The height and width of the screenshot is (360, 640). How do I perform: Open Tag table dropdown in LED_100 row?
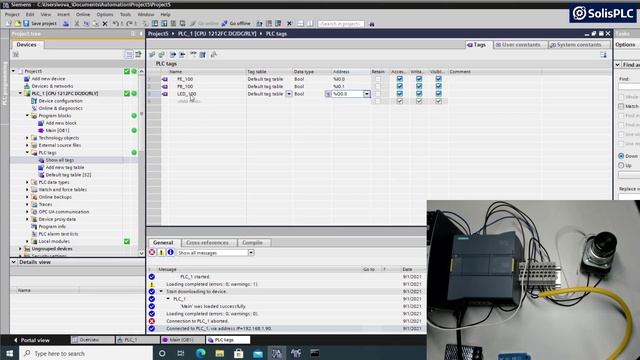[289, 94]
